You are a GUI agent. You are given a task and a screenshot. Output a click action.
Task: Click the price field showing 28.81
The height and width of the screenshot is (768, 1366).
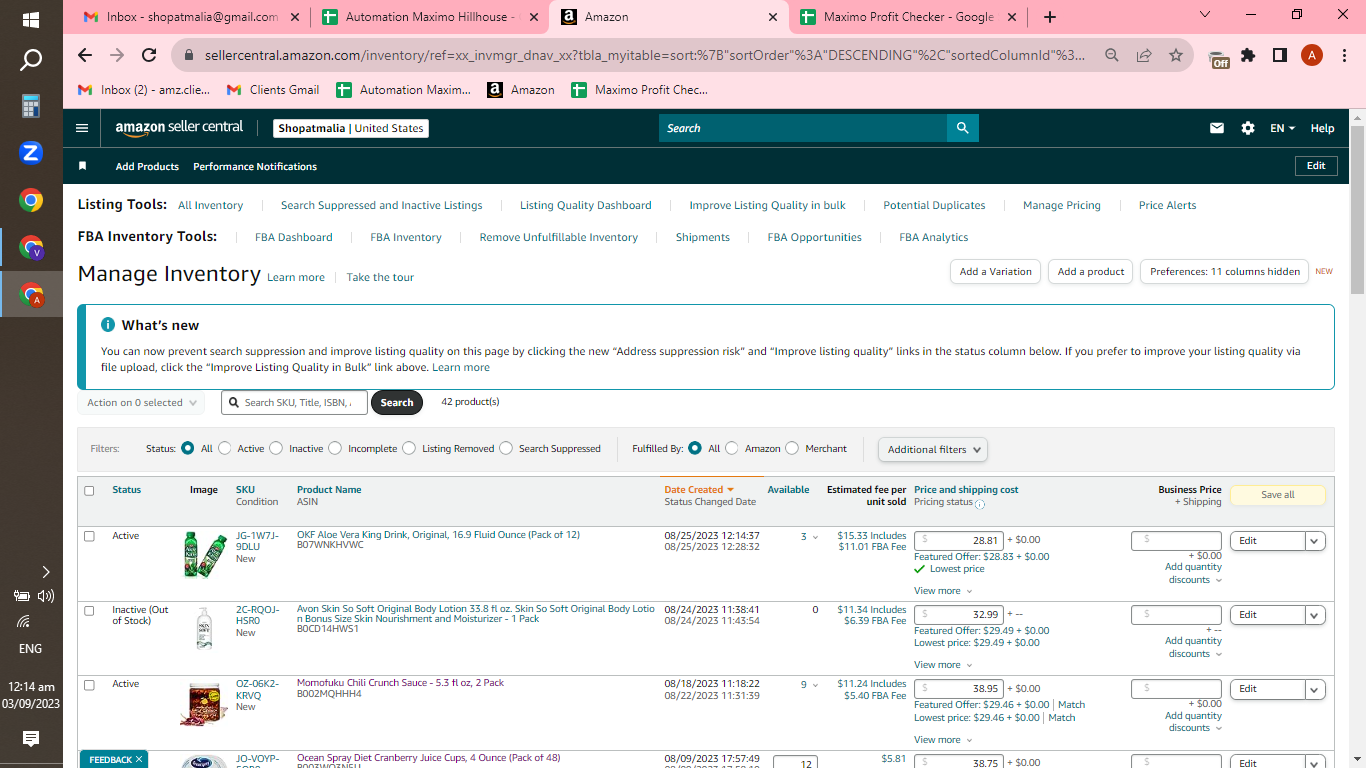(959, 540)
